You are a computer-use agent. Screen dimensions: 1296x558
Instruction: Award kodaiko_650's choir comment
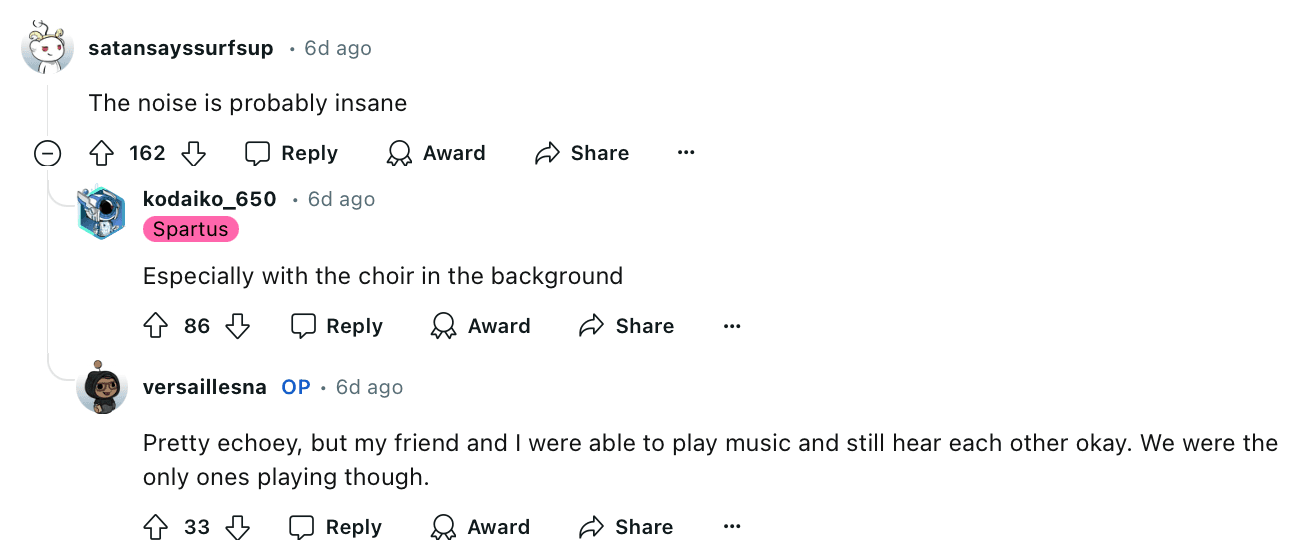tap(480, 326)
